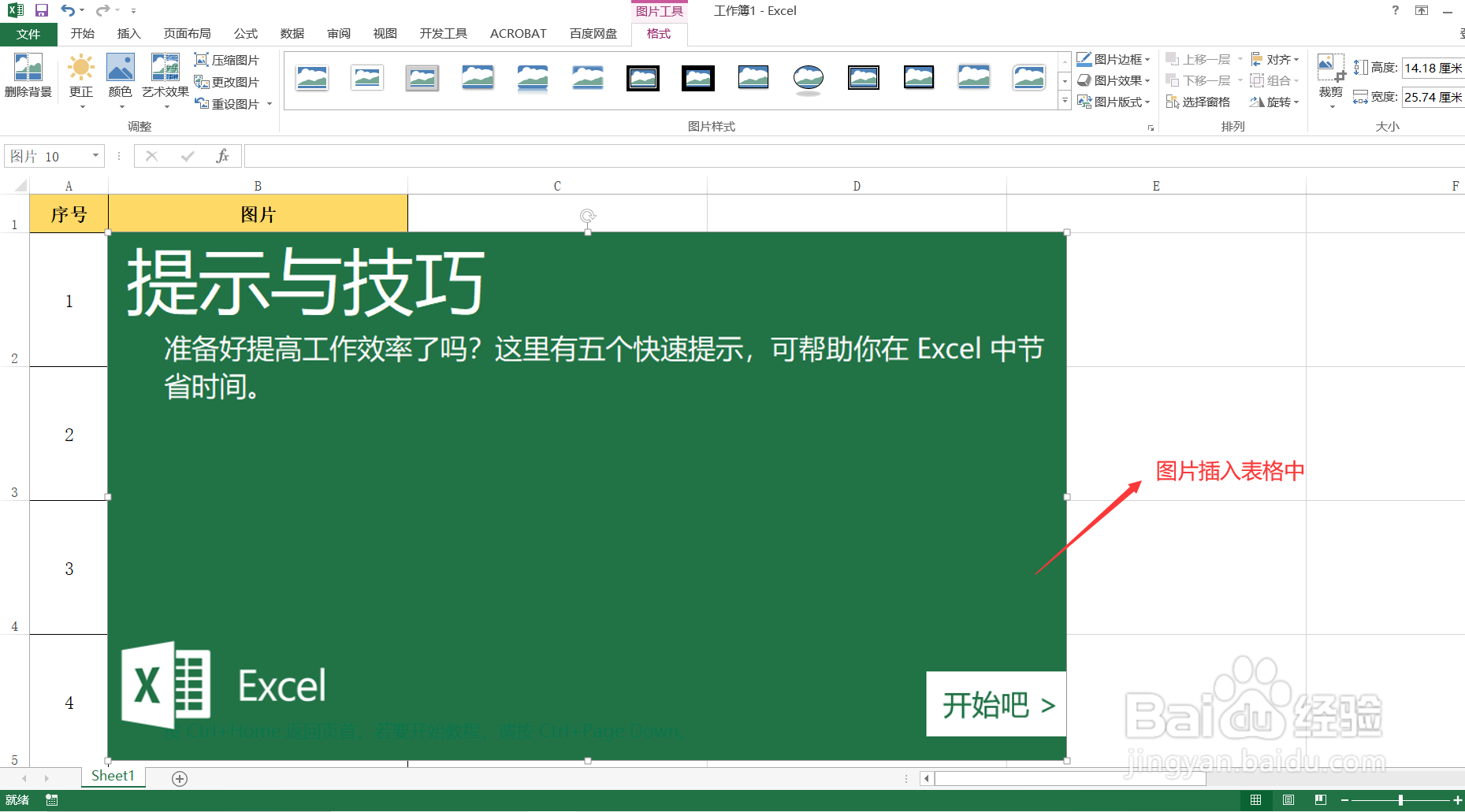Switch to the ACROBAT tab
Screen dimensions: 1465x812
click(518, 34)
